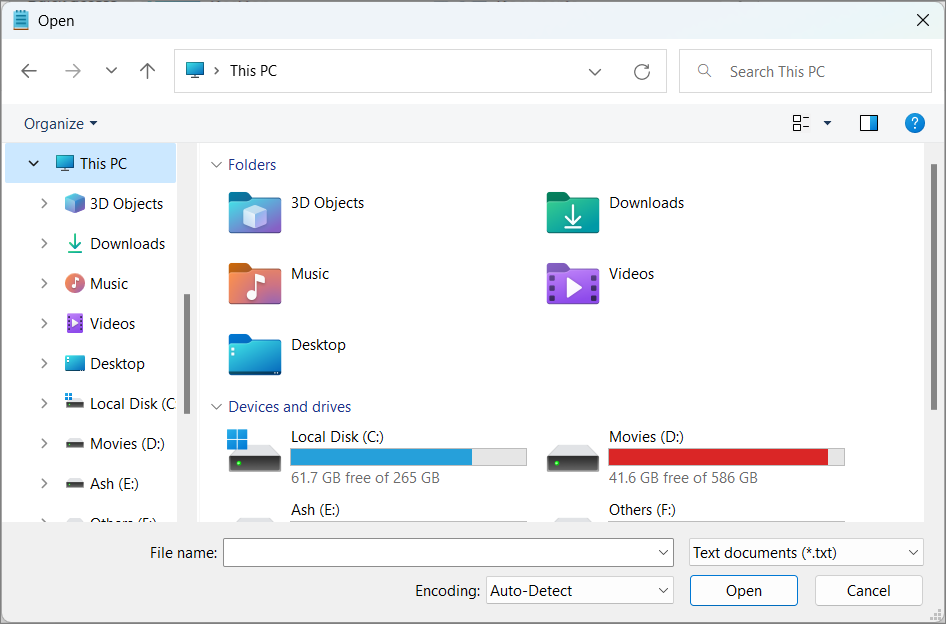Click the Movies (D:) red usage bar
Viewport: 946px width, 624px height.
[726, 457]
